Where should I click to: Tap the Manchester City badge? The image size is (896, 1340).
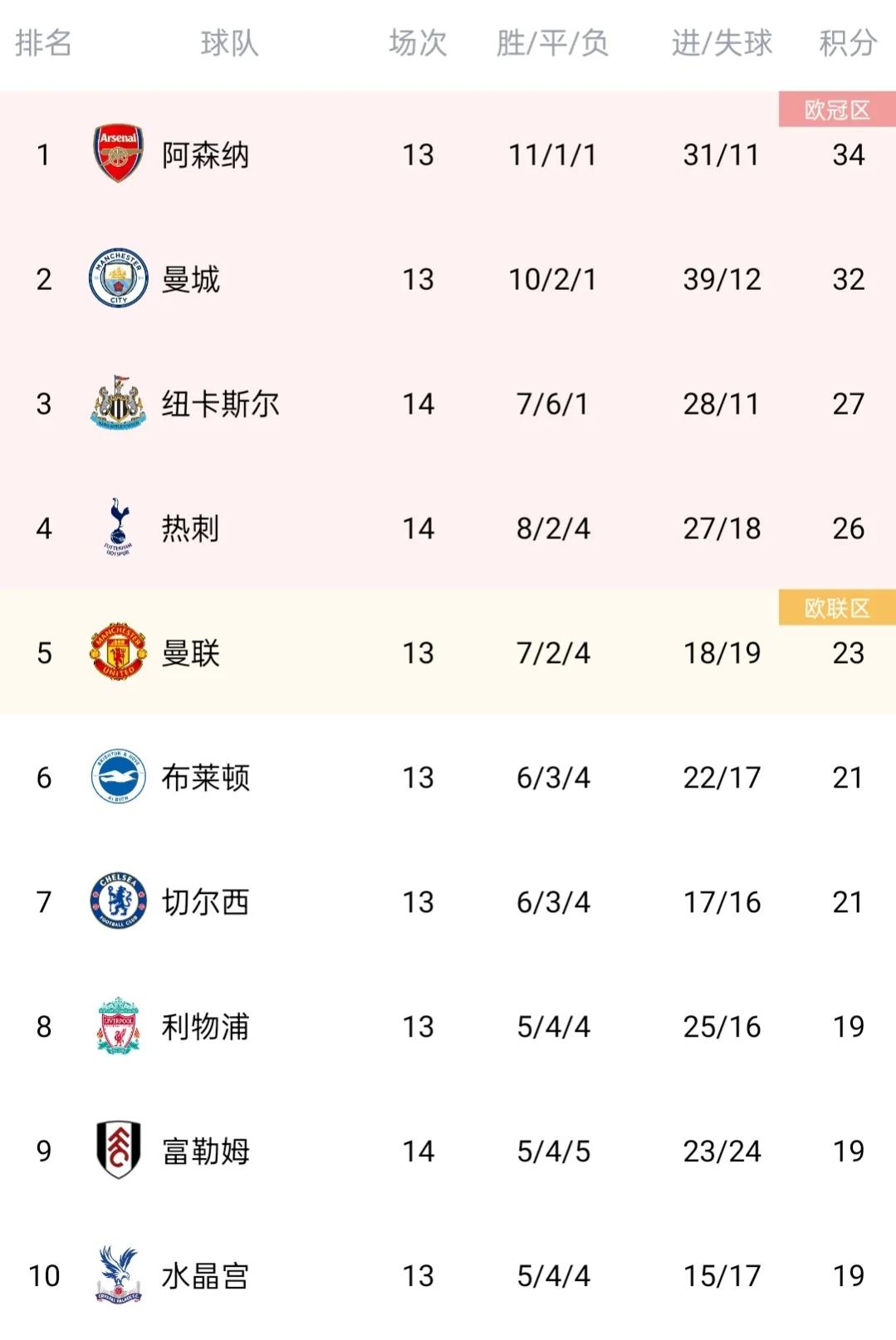pos(118,278)
